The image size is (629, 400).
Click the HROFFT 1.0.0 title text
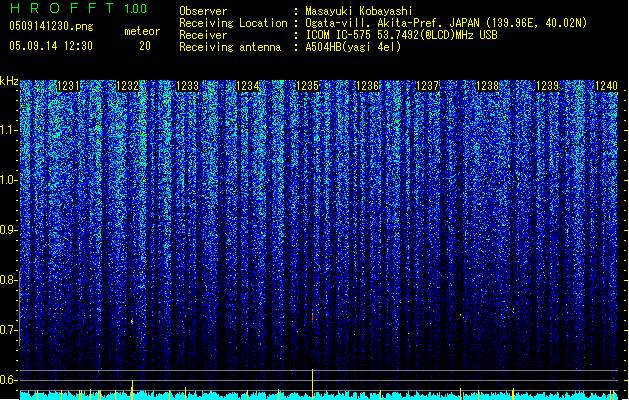[78, 8]
